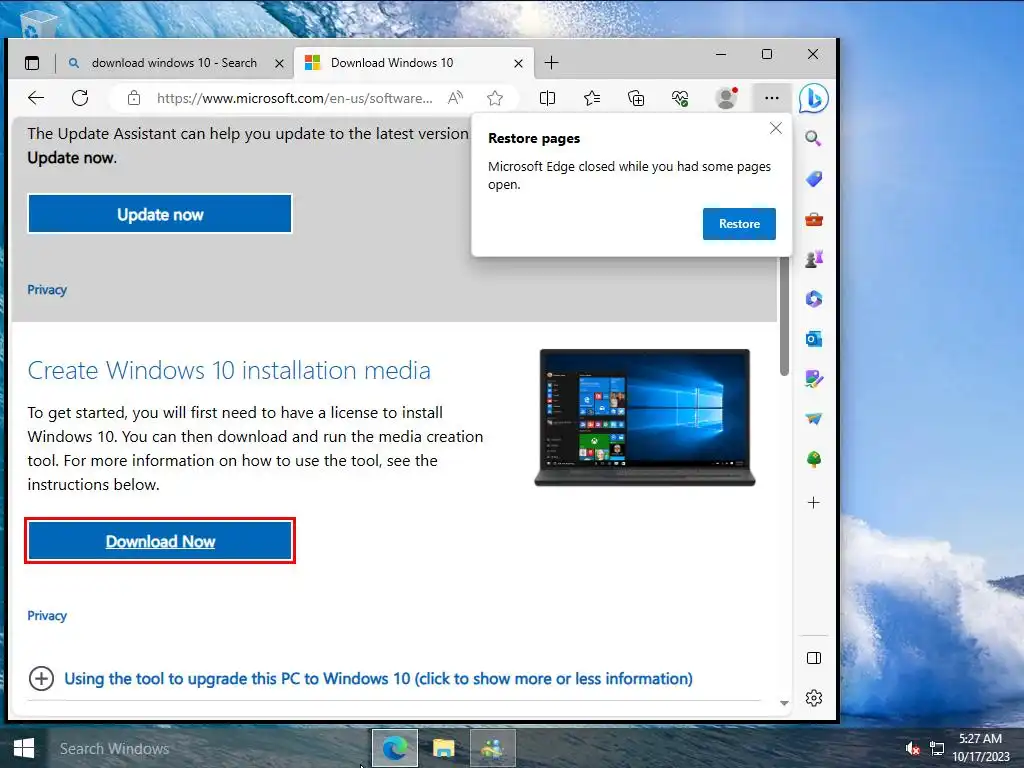The height and width of the screenshot is (768, 1024).
Task: Close the download windows 10 Search tab
Action: click(x=280, y=63)
